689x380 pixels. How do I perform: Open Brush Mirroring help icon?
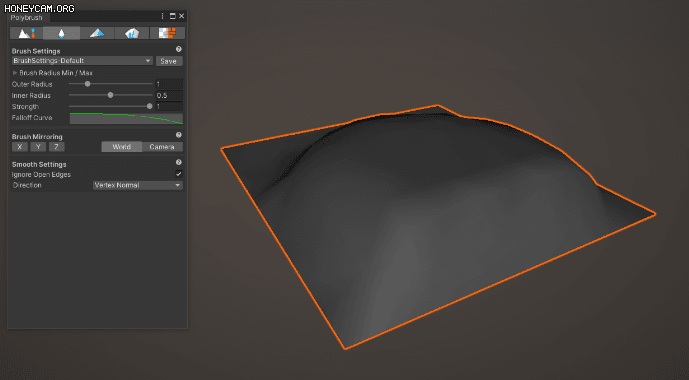(x=179, y=135)
